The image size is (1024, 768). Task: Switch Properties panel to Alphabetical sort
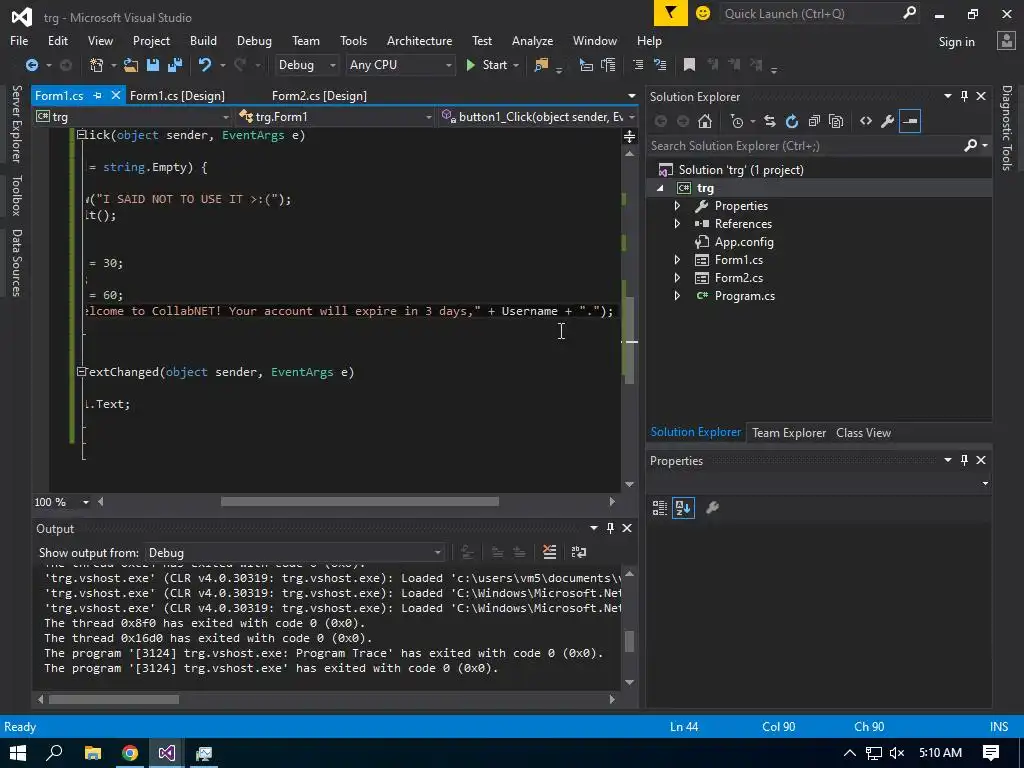click(x=683, y=507)
